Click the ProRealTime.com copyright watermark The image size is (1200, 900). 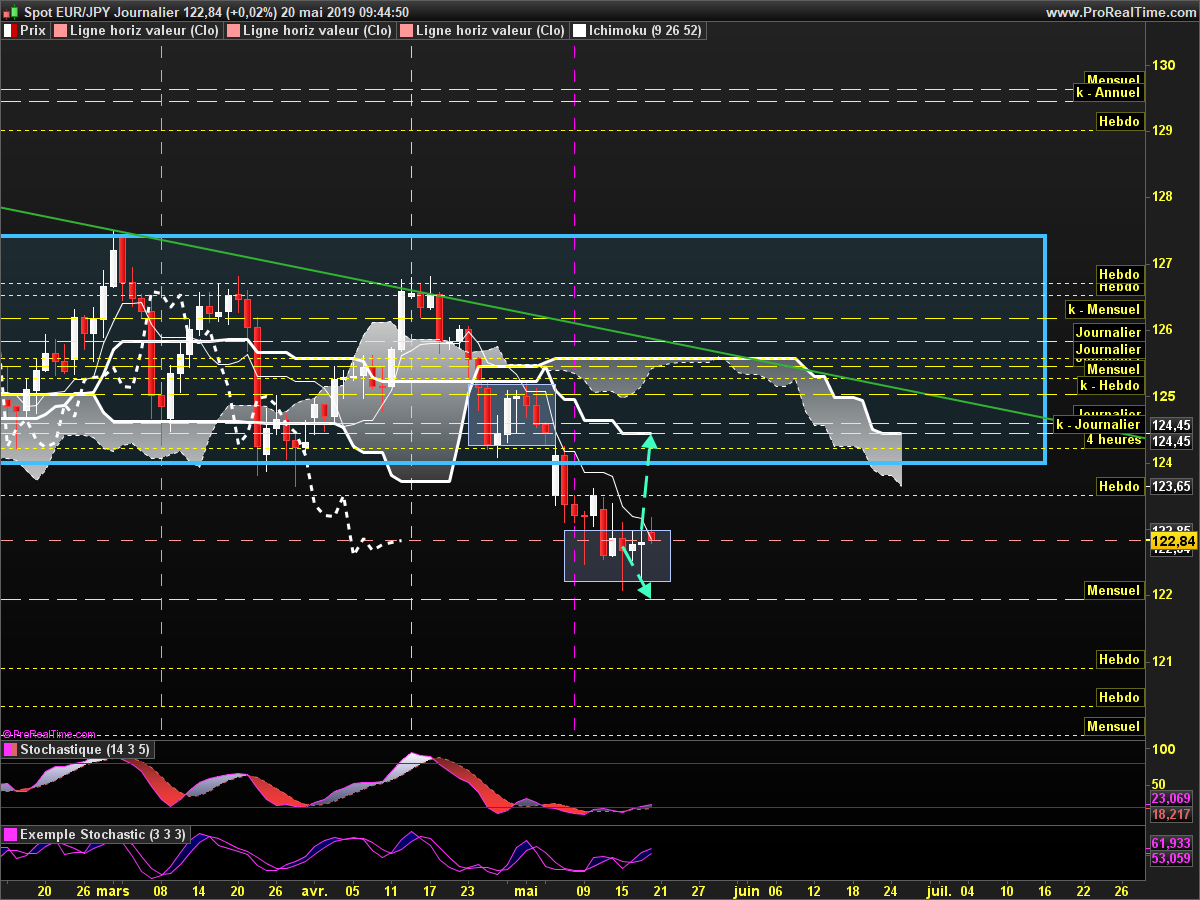pyautogui.click(x=50, y=734)
